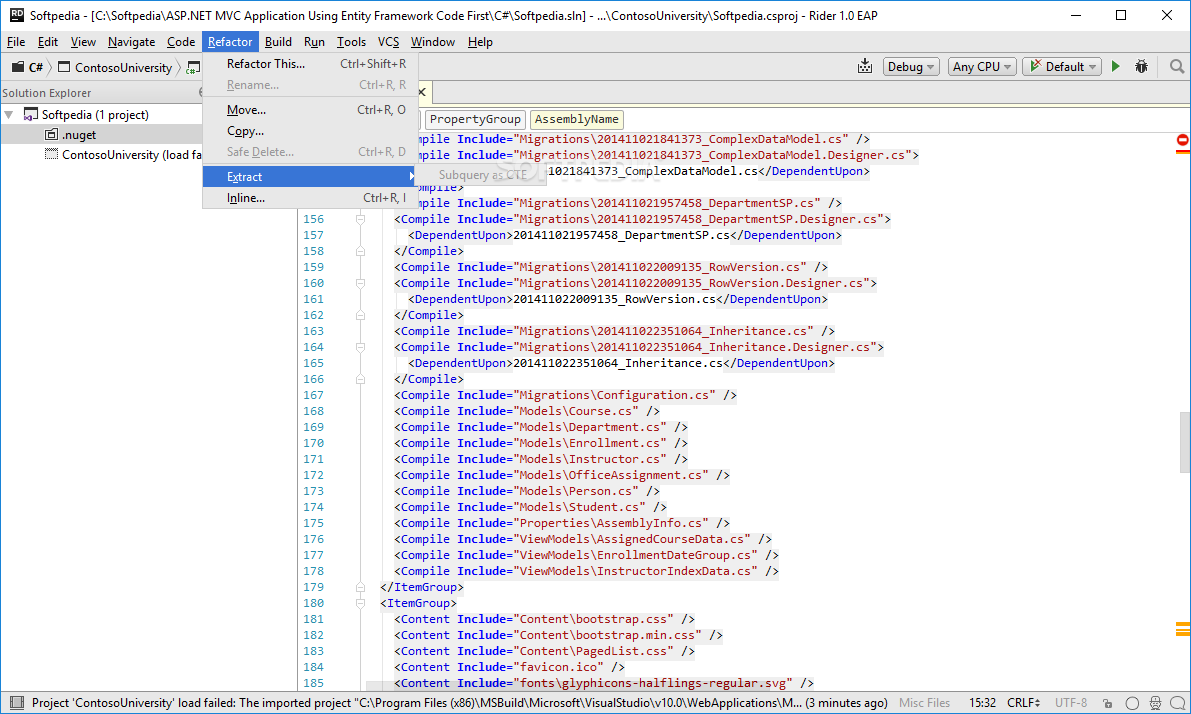Open the Help menu
The height and width of the screenshot is (714, 1191).
pyautogui.click(x=480, y=42)
